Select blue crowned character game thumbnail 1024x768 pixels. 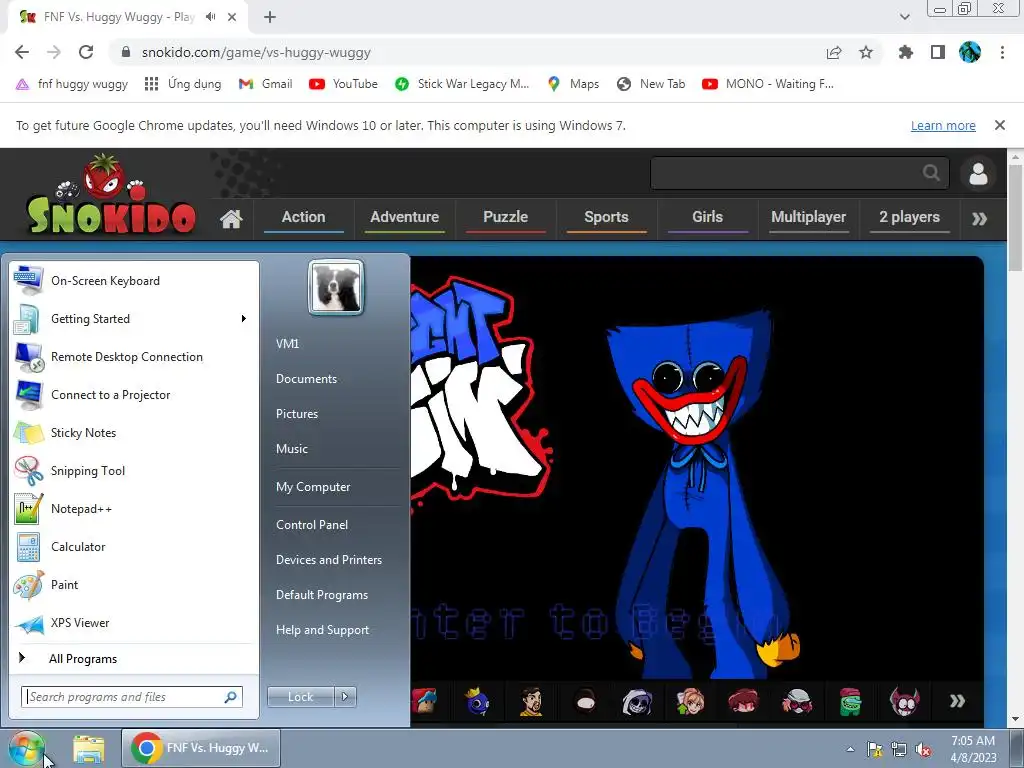(477, 701)
